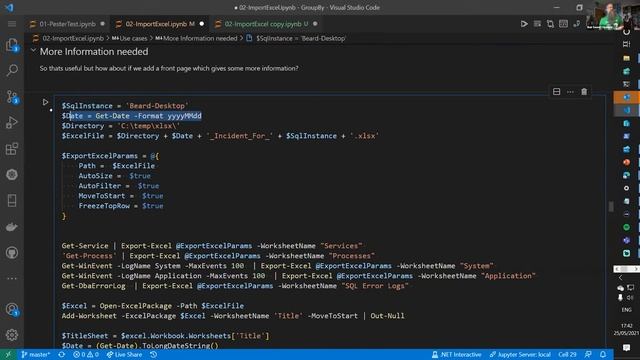This screenshot has height=360, width=640.
Task: Click the $SqlInstance = 'Beard-Desktop' line
Action: pos(125,106)
